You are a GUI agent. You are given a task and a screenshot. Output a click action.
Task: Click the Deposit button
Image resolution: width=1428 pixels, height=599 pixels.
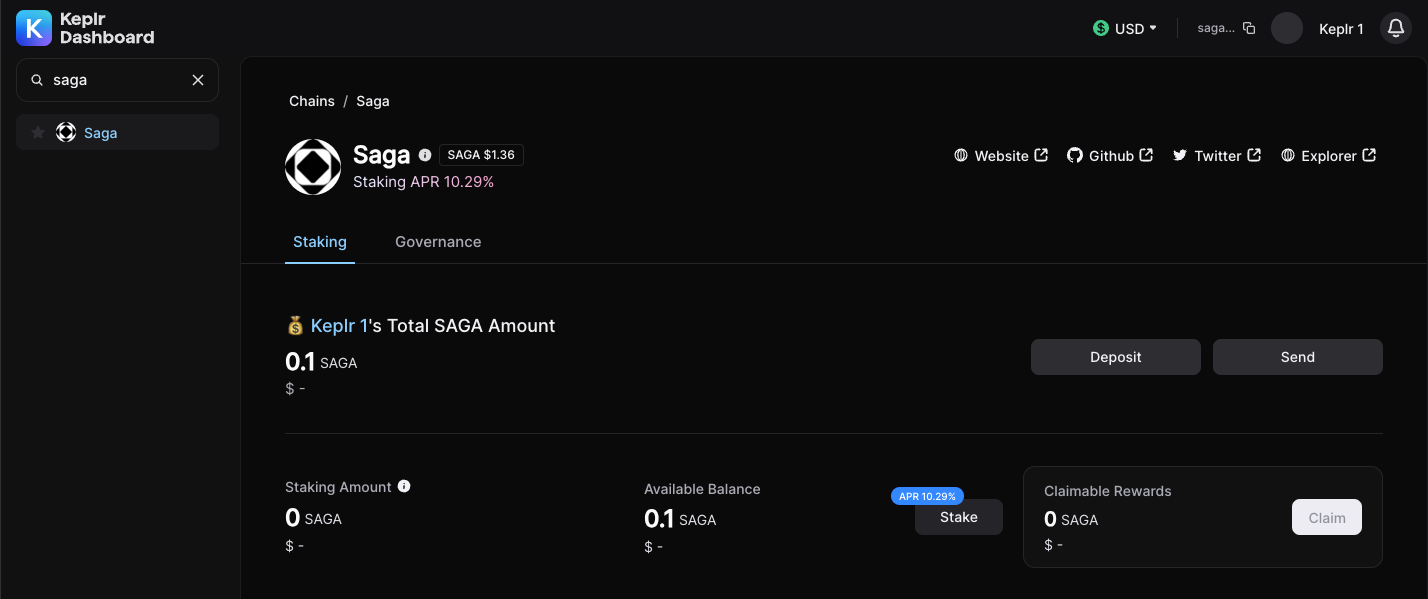pyautogui.click(x=1115, y=357)
